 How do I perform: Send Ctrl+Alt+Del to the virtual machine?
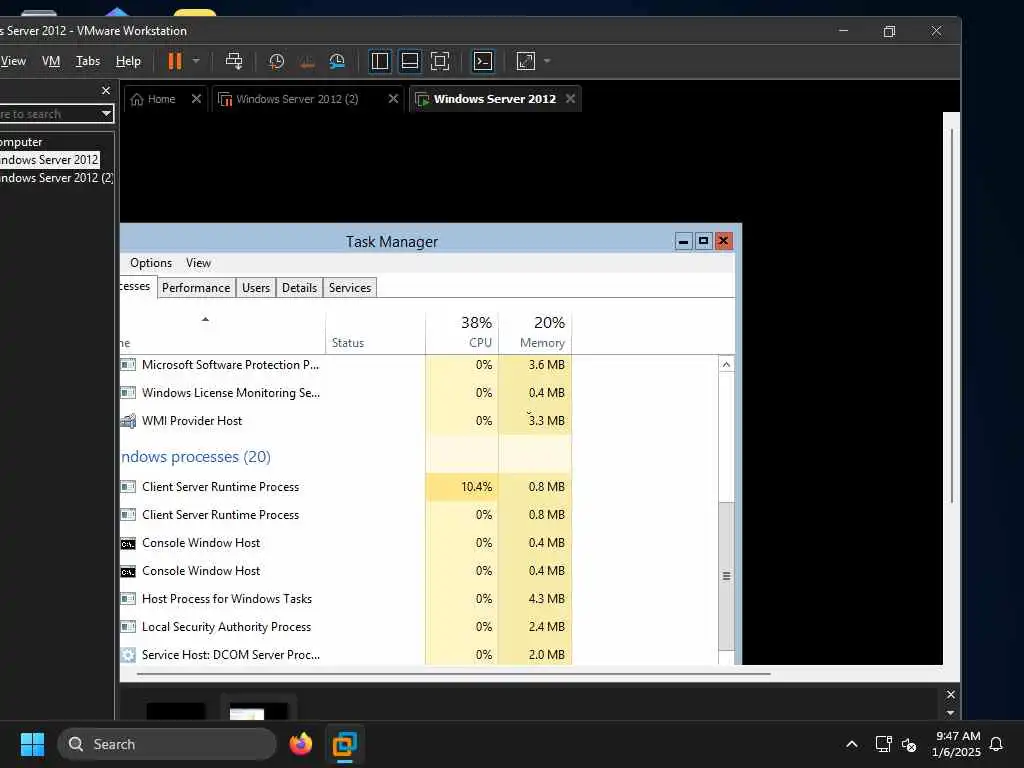[x=234, y=61]
